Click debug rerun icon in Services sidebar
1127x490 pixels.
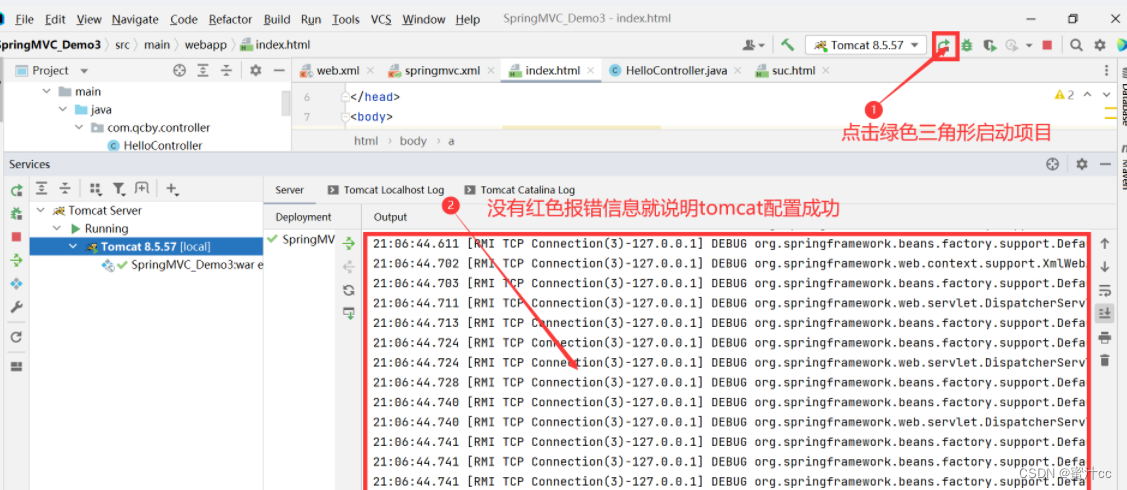tap(16, 213)
